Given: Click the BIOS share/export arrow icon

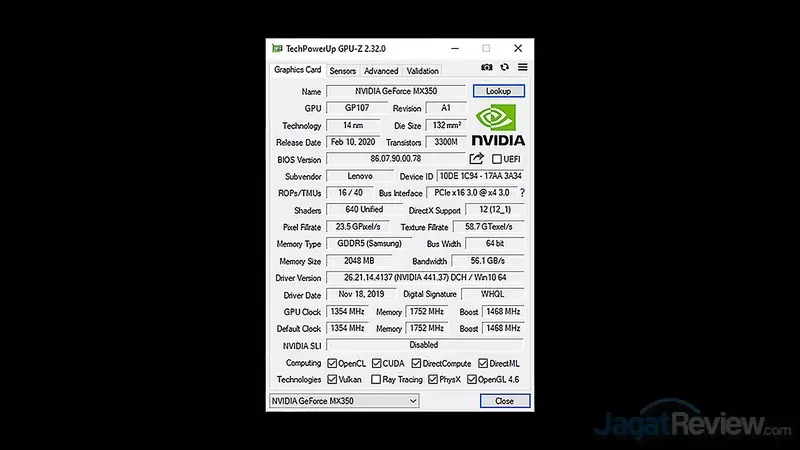Looking at the screenshot, I should coord(477,159).
